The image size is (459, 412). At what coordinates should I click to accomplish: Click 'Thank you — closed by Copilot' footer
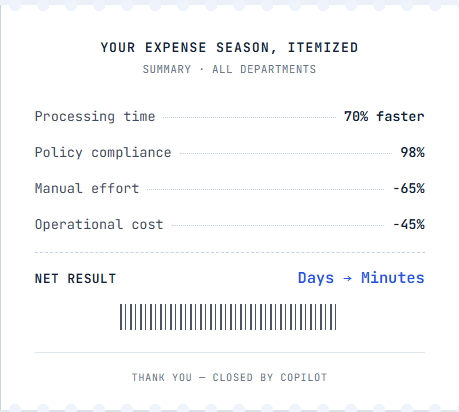pyautogui.click(x=229, y=377)
